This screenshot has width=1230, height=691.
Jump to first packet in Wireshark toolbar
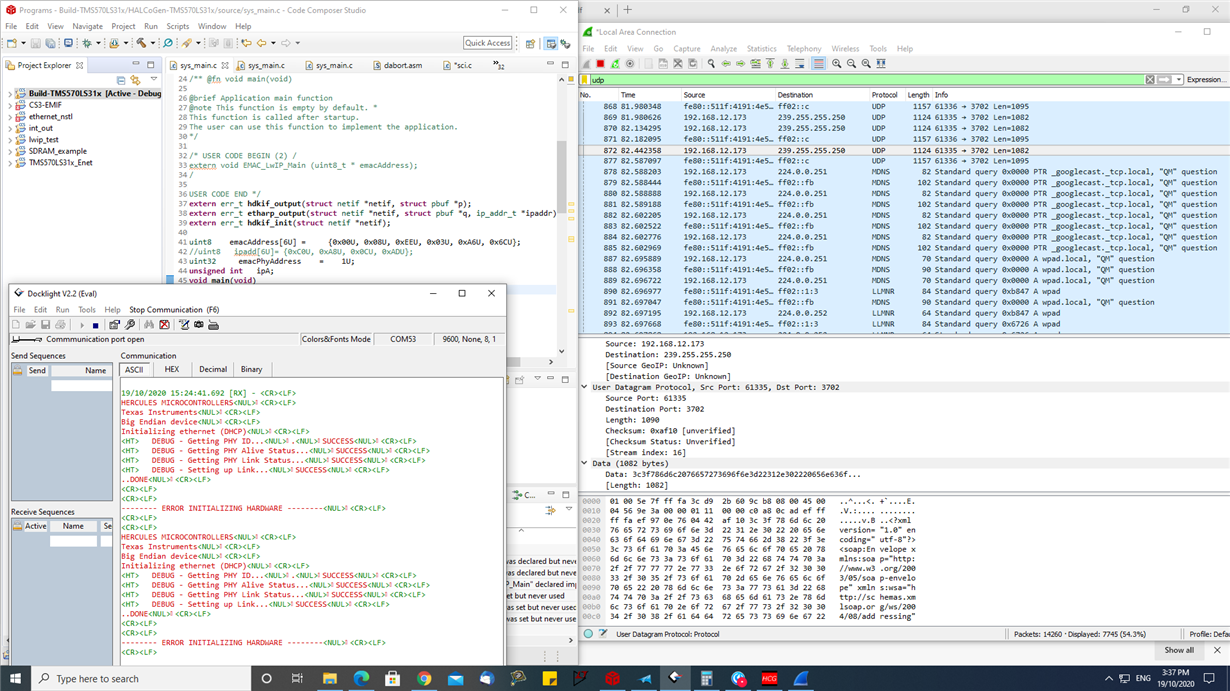pyautogui.click(x=770, y=63)
